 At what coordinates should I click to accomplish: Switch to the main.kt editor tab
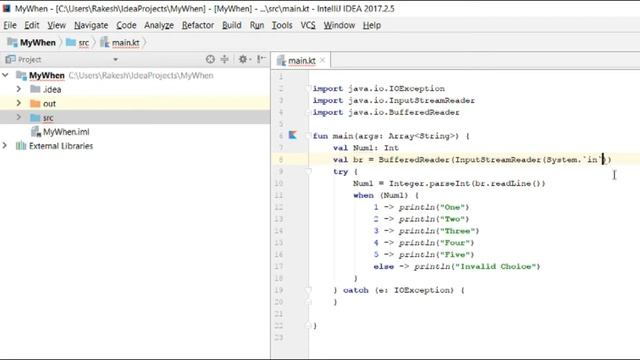point(301,60)
